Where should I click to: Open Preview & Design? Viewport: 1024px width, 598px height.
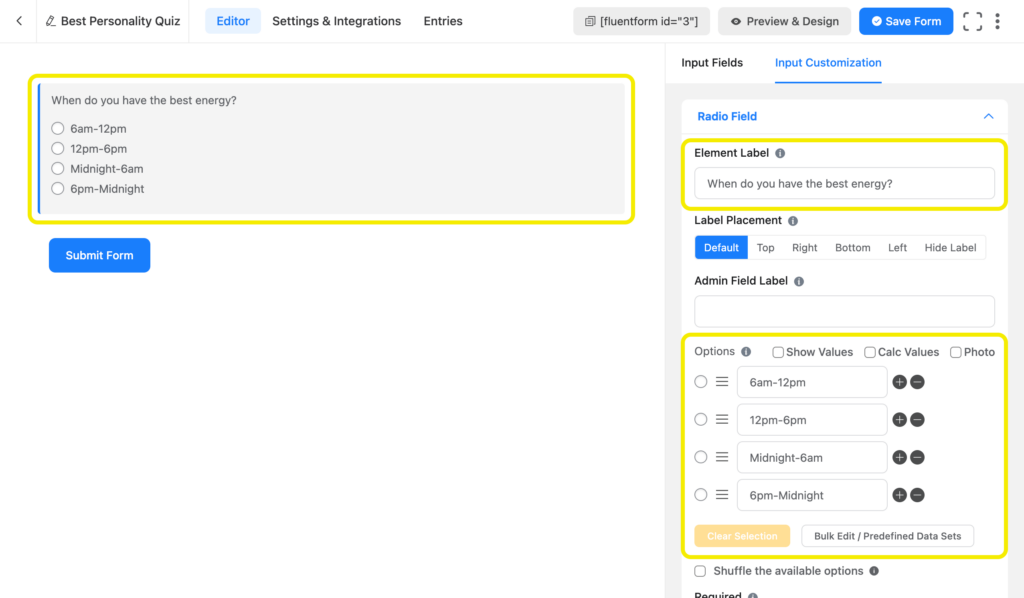(784, 21)
